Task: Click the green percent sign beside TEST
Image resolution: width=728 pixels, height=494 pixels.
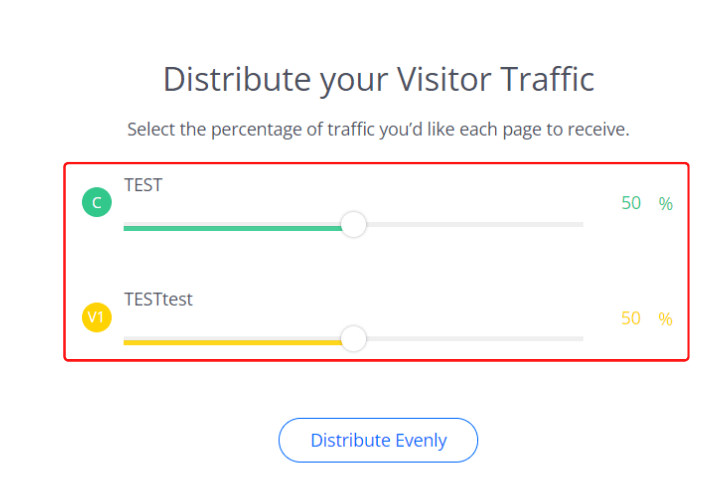Action: (665, 203)
